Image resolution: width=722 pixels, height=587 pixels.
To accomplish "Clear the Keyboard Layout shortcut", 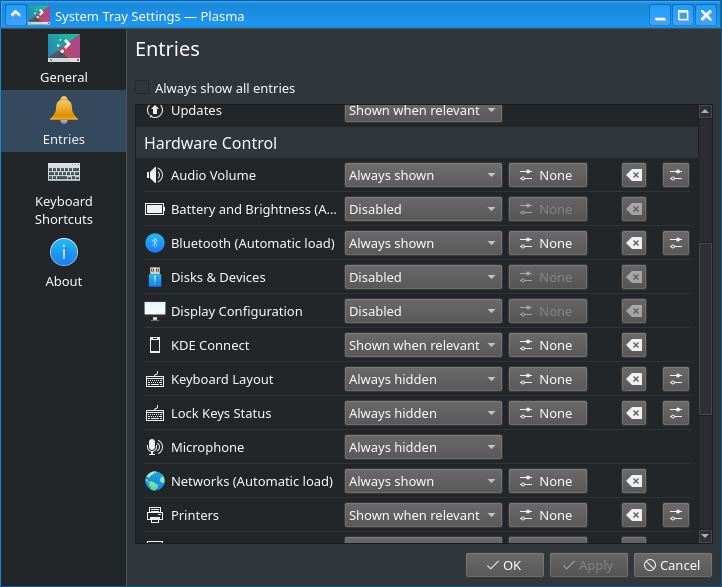I will [x=634, y=379].
